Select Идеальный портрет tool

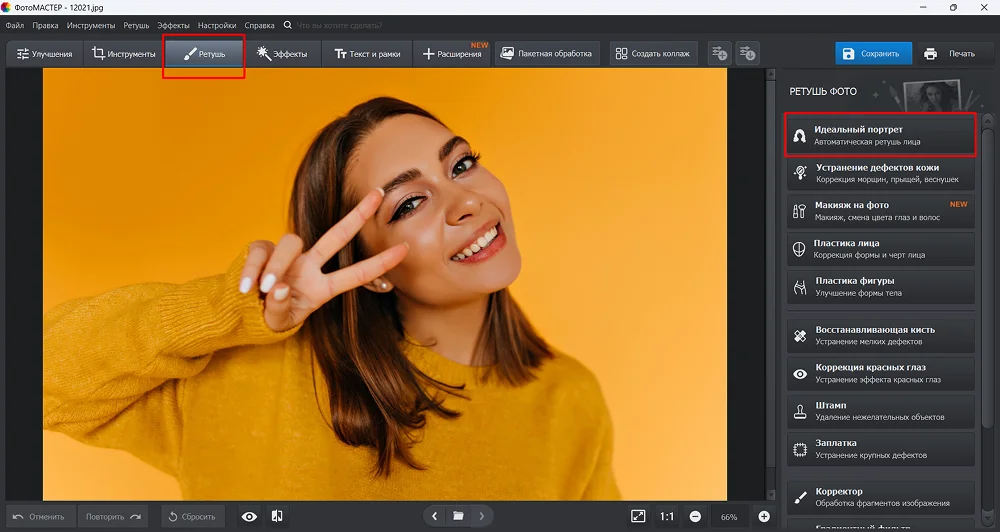click(x=880, y=135)
